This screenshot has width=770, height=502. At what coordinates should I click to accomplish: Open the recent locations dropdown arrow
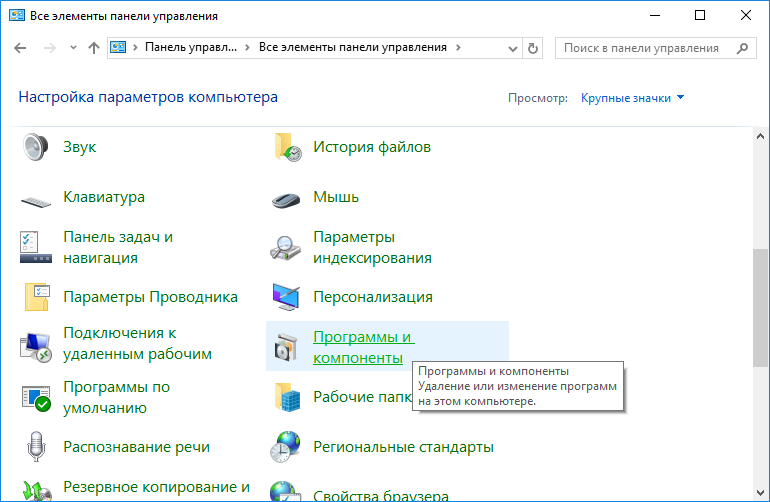point(74,48)
